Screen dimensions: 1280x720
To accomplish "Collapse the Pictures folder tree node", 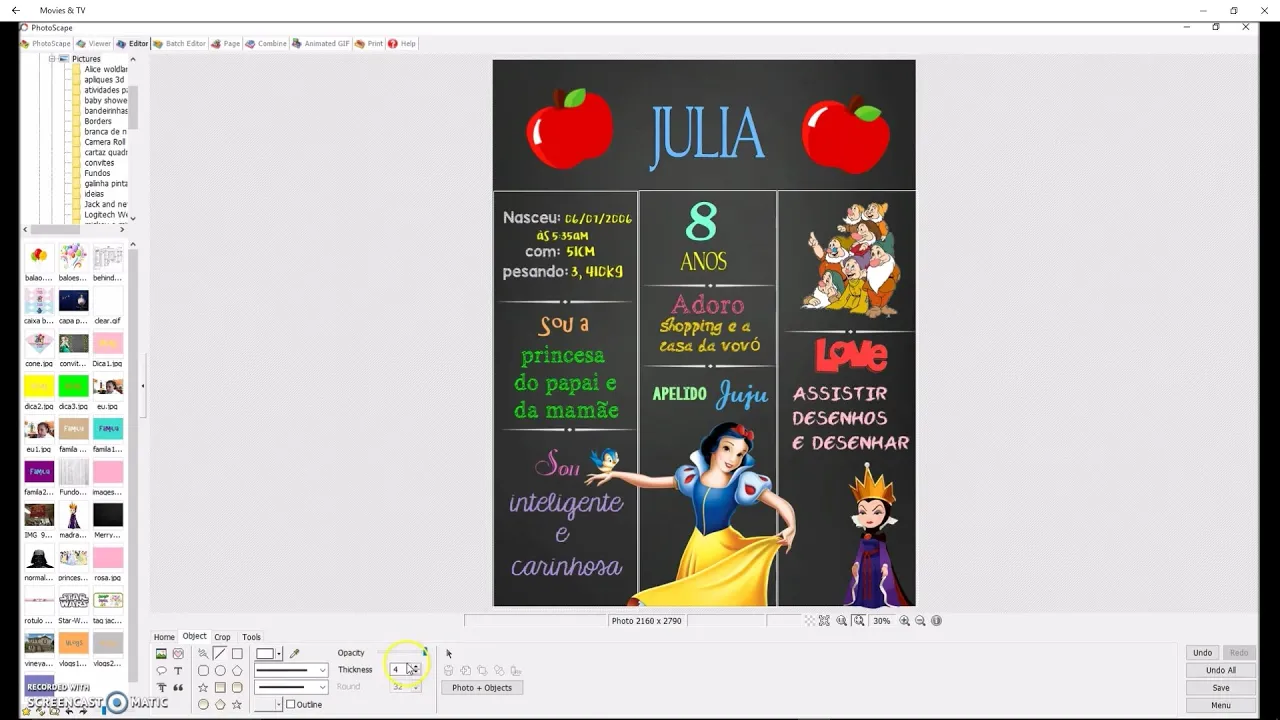I will tap(51, 59).
